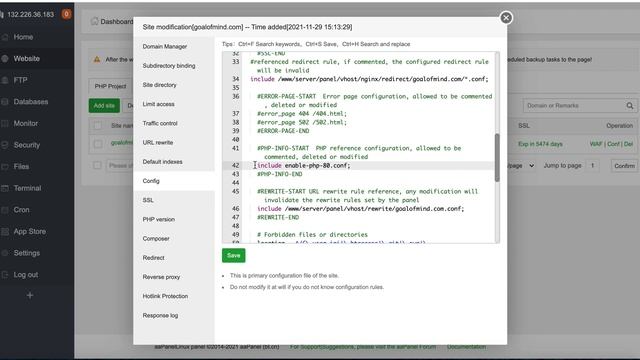Click the error_page 404 line
Screen dimensions: 640x360
point(302,113)
